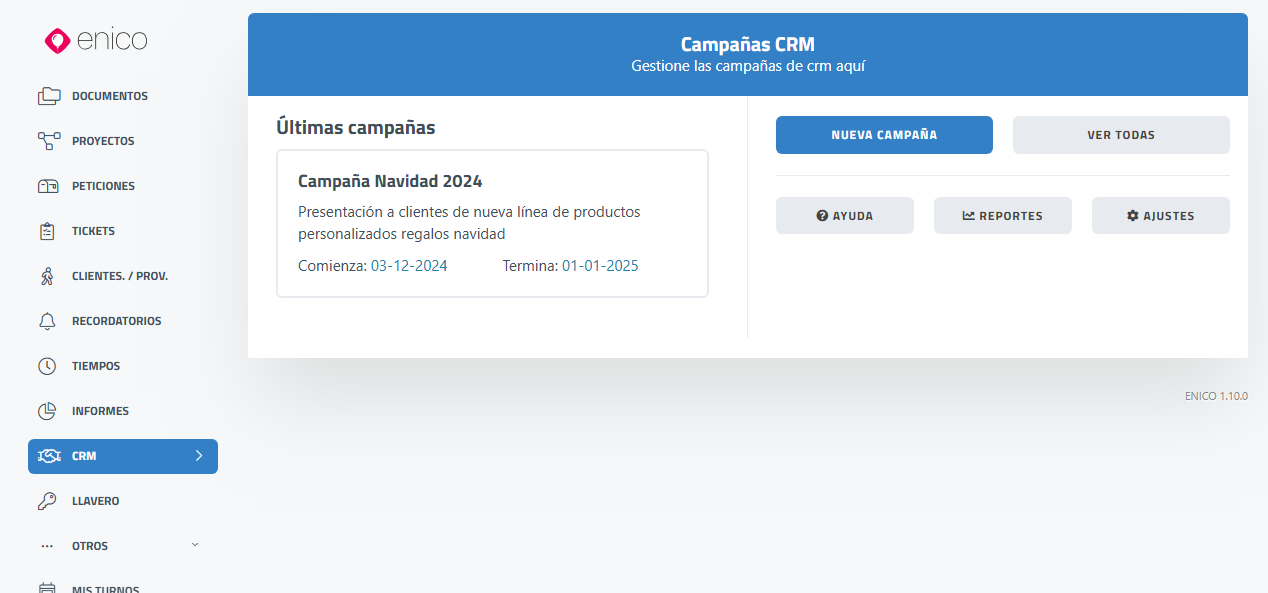
Task: Expand the CRM submenu chevron
Action: [x=198, y=456]
